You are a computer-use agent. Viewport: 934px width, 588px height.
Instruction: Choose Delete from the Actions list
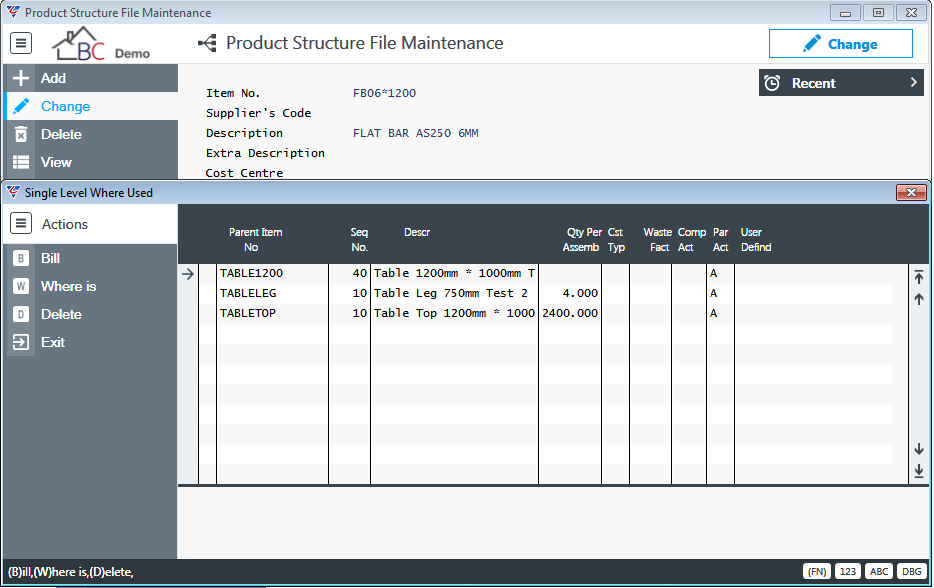(91, 314)
